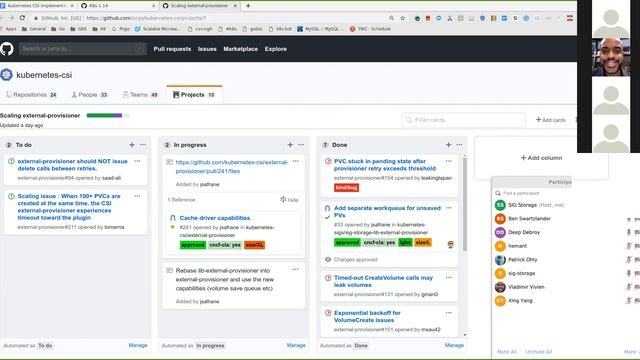Click the search icon in Find a participant

(x=498, y=193)
